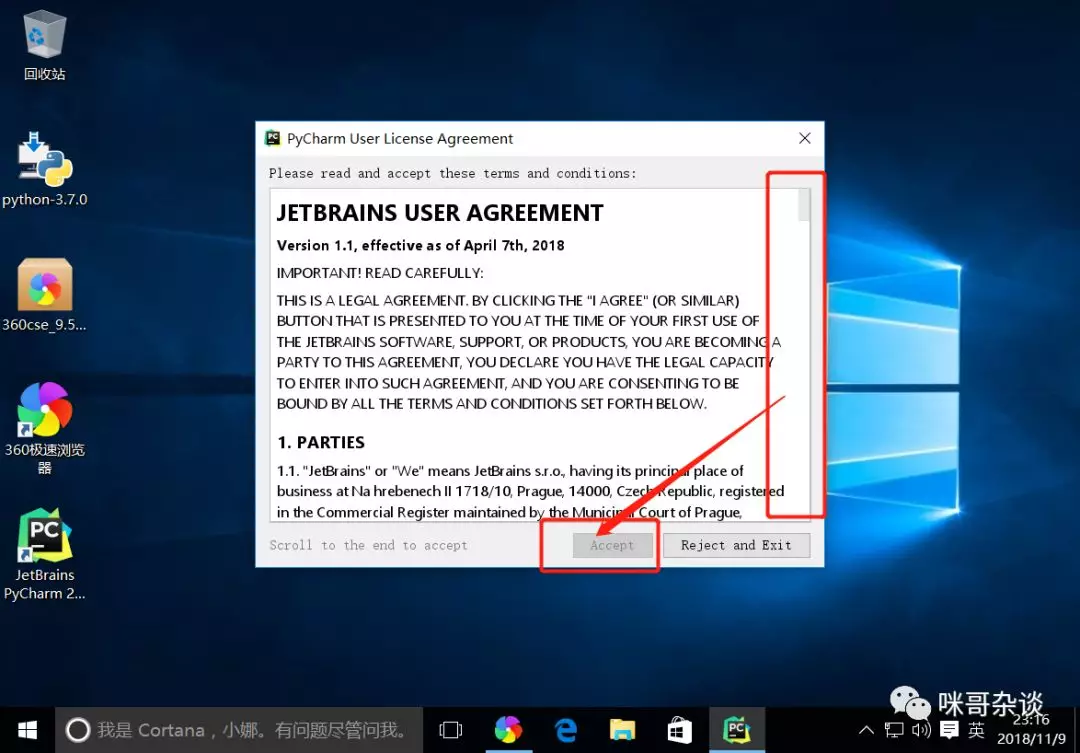Image resolution: width=1080 pixels, height=753 pixels.
Task: Click 'Please read and accept these terms' label
Action: [453, 174]
